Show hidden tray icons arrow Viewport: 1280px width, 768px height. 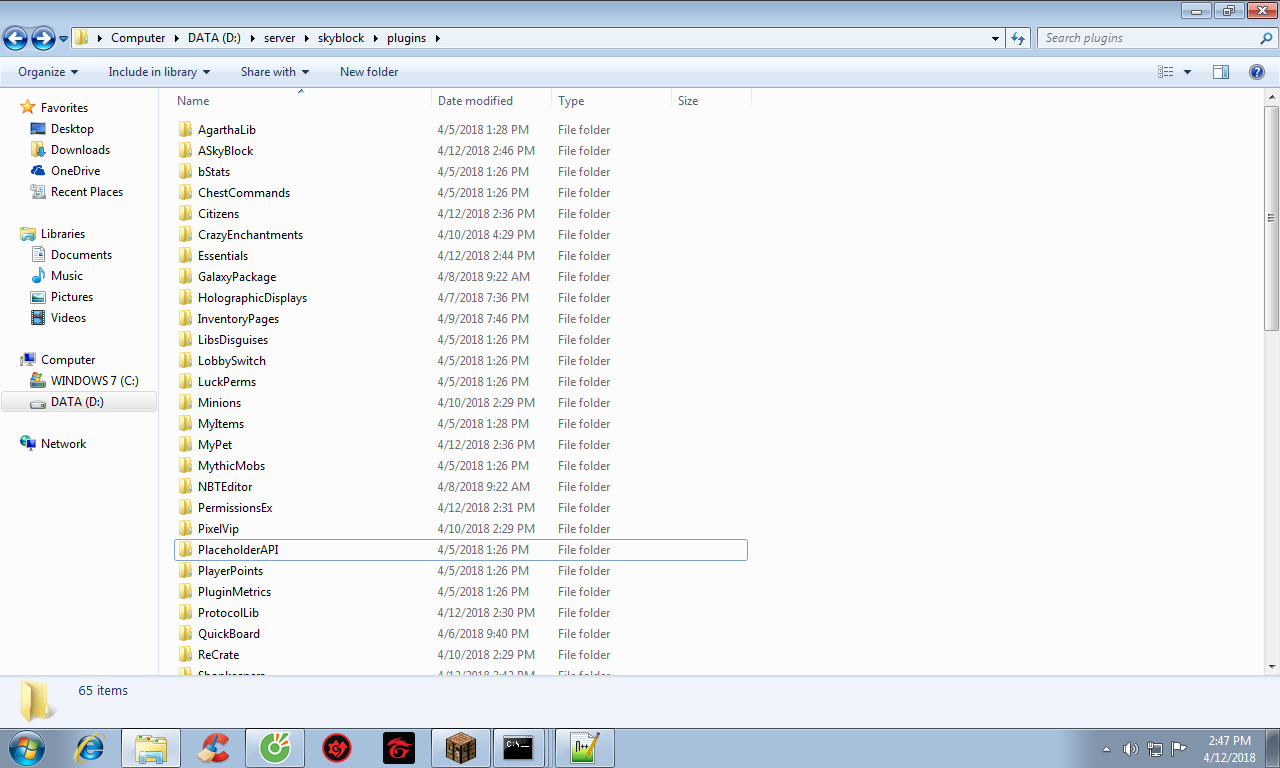pyautogui.click(x=1106, y=748)
